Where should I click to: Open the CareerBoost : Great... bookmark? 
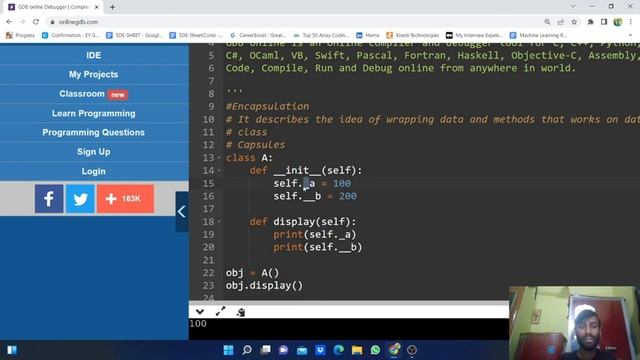[258, 36]
